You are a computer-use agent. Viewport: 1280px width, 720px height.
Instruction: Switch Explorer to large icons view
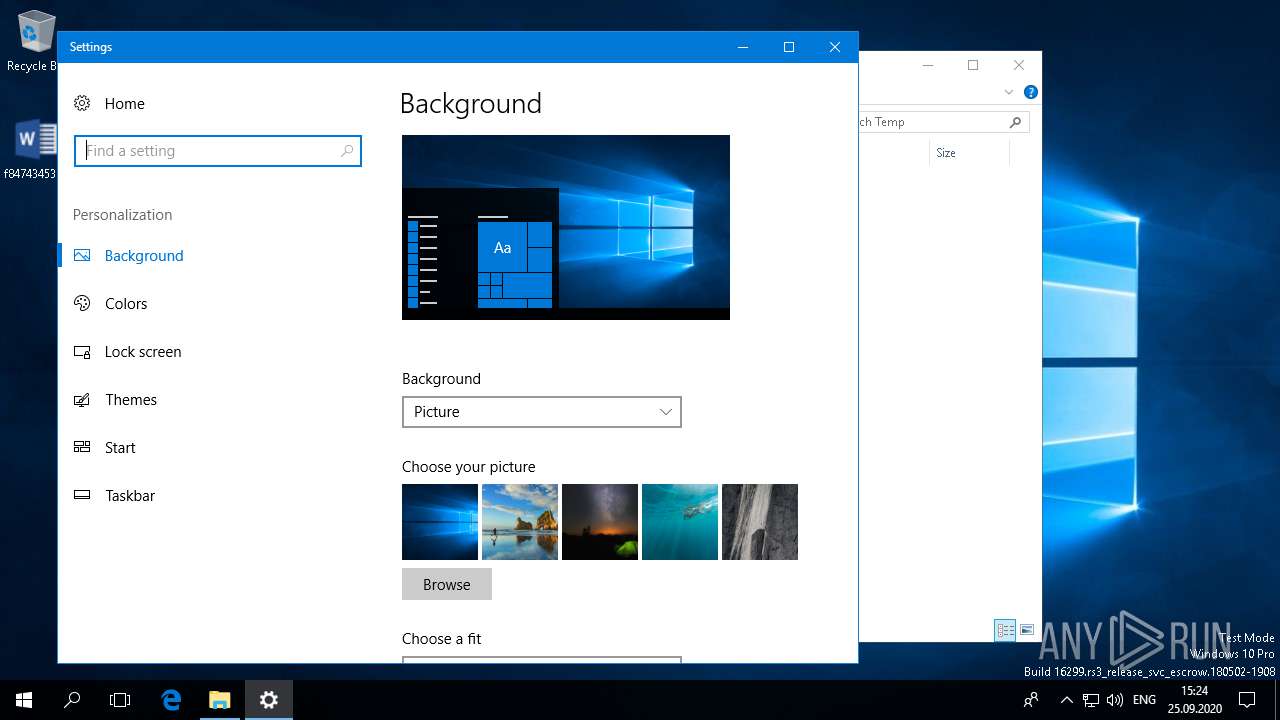(1027, 630)
